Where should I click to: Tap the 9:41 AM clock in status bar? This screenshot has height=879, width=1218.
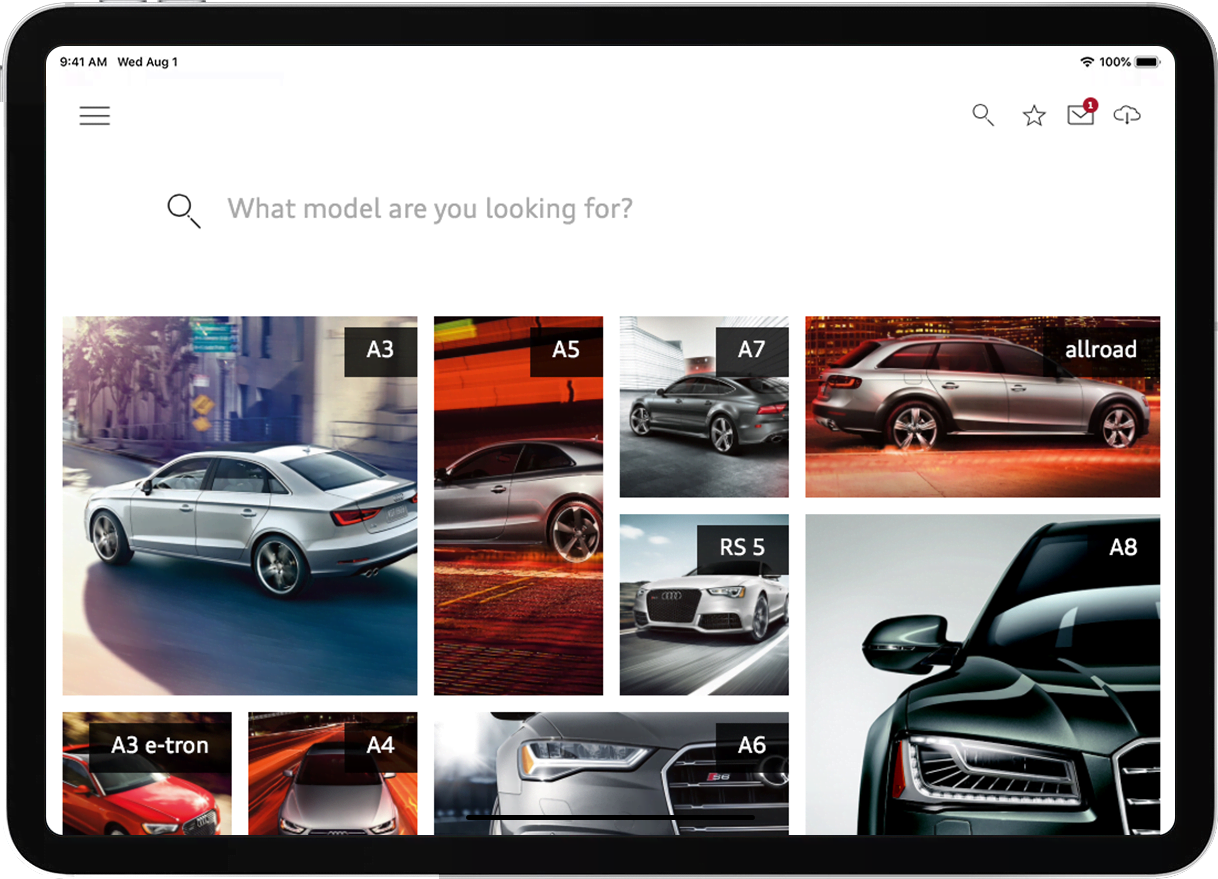point(84,62)
